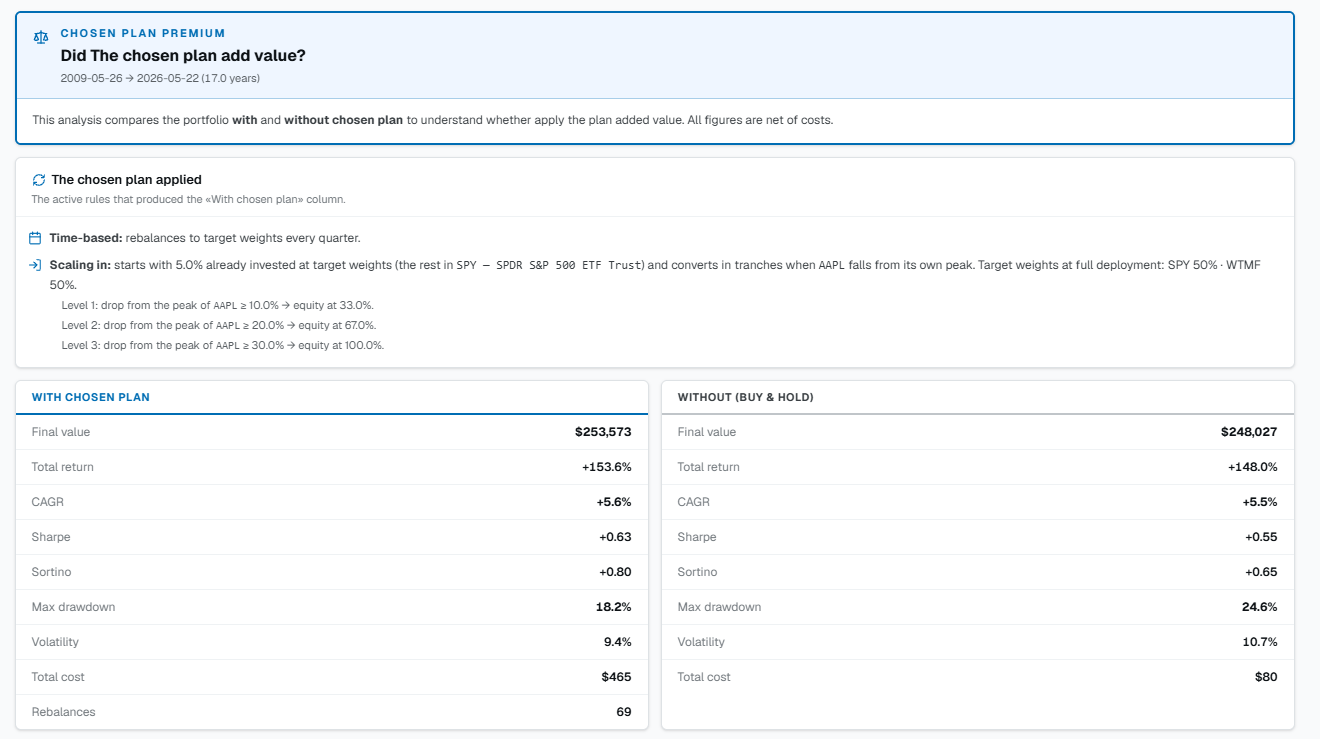
Task: Select the WITH CHOSEN PLAN panel header
Action: pos(331,397)
